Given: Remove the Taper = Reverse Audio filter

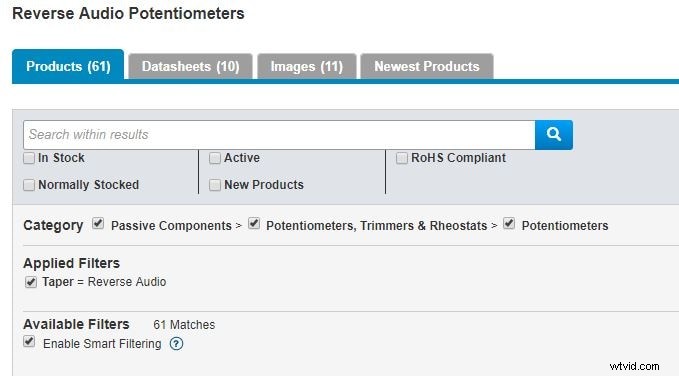Looking at the screenshot, I should (31, 282).
